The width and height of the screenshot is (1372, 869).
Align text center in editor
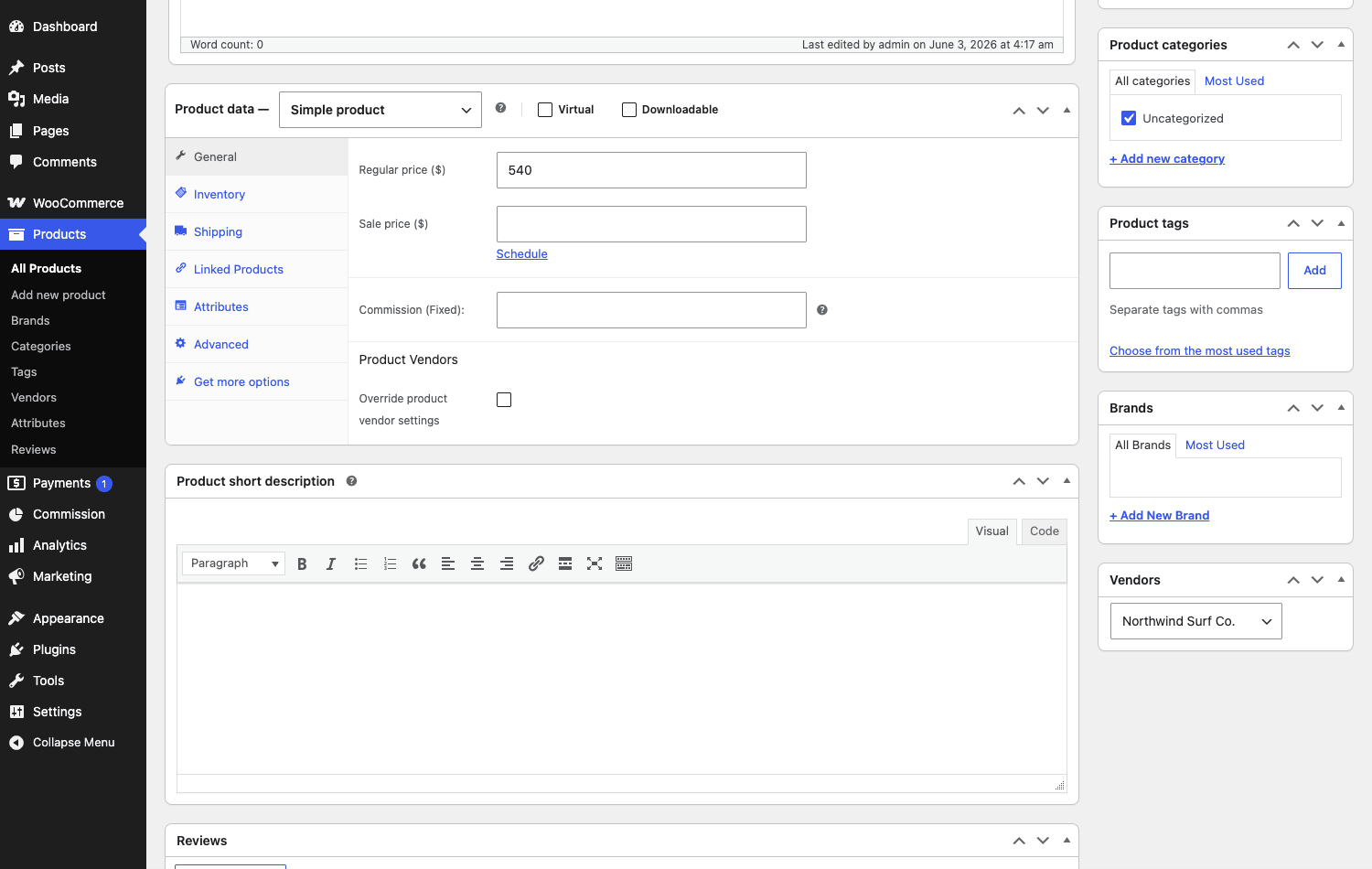coord(477,563)
